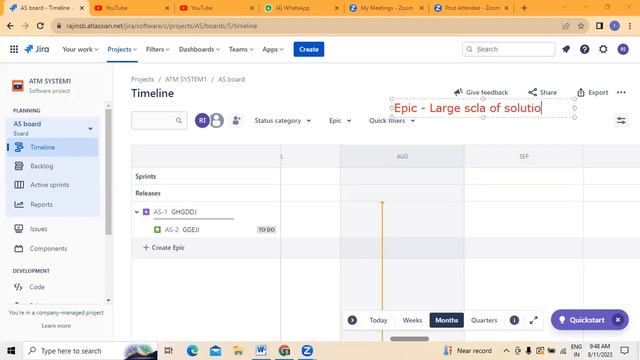Open the settings gear icon
This screenshot has width=640, height=360.
click(x=603, y=49)
